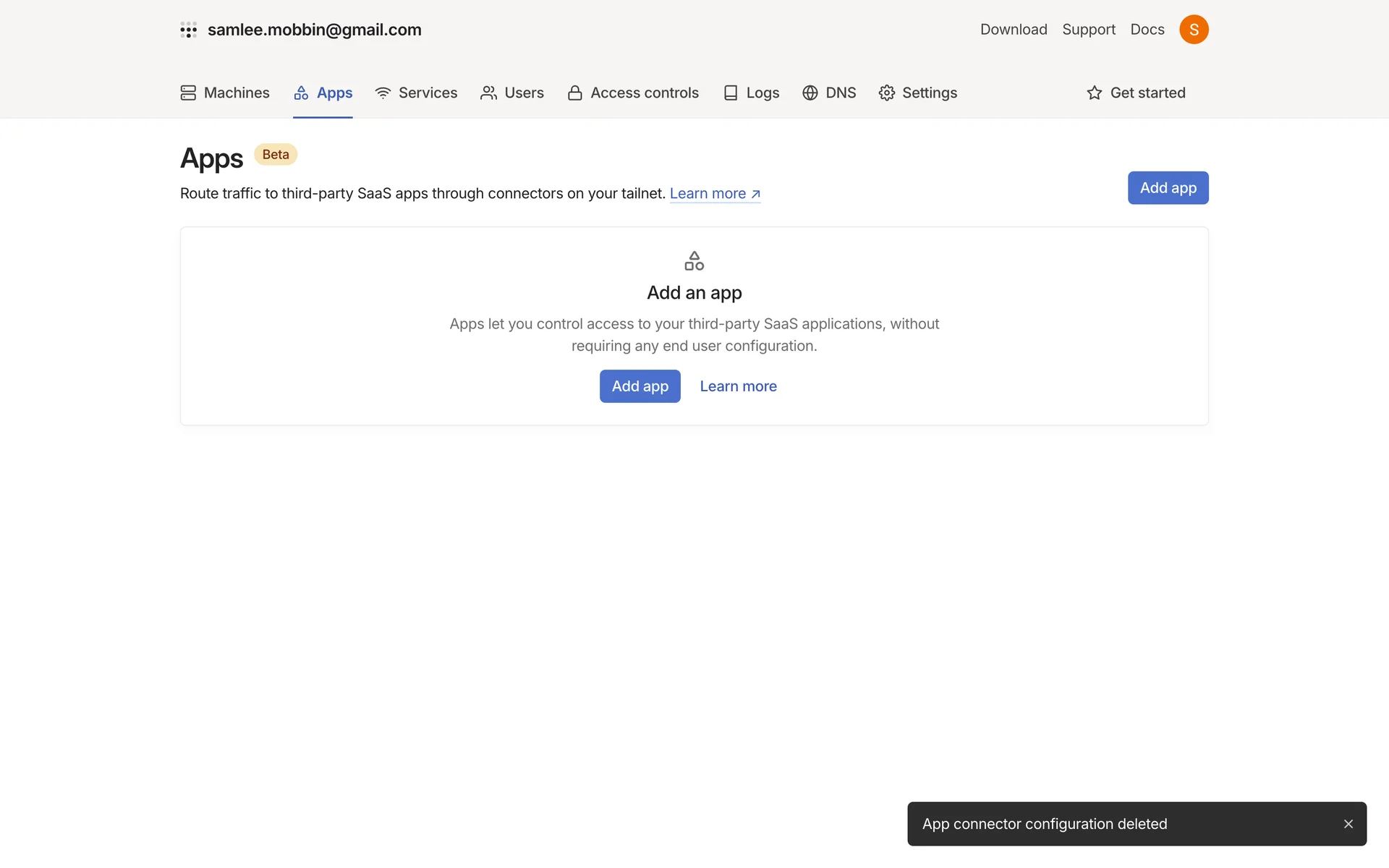Dismiss the 'App connector configuration deleted' notification
The height and width of the screenshot is (868, 1389).
[x=1348, y=824]
